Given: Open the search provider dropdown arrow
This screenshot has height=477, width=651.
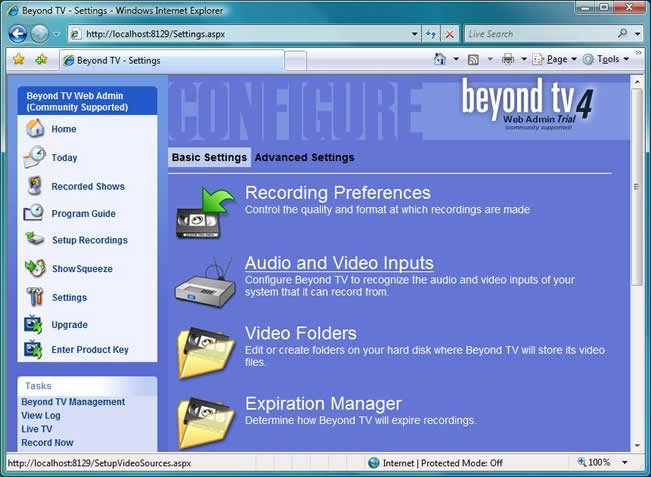Looking at the screenshot, I should [x=638, y=34].
